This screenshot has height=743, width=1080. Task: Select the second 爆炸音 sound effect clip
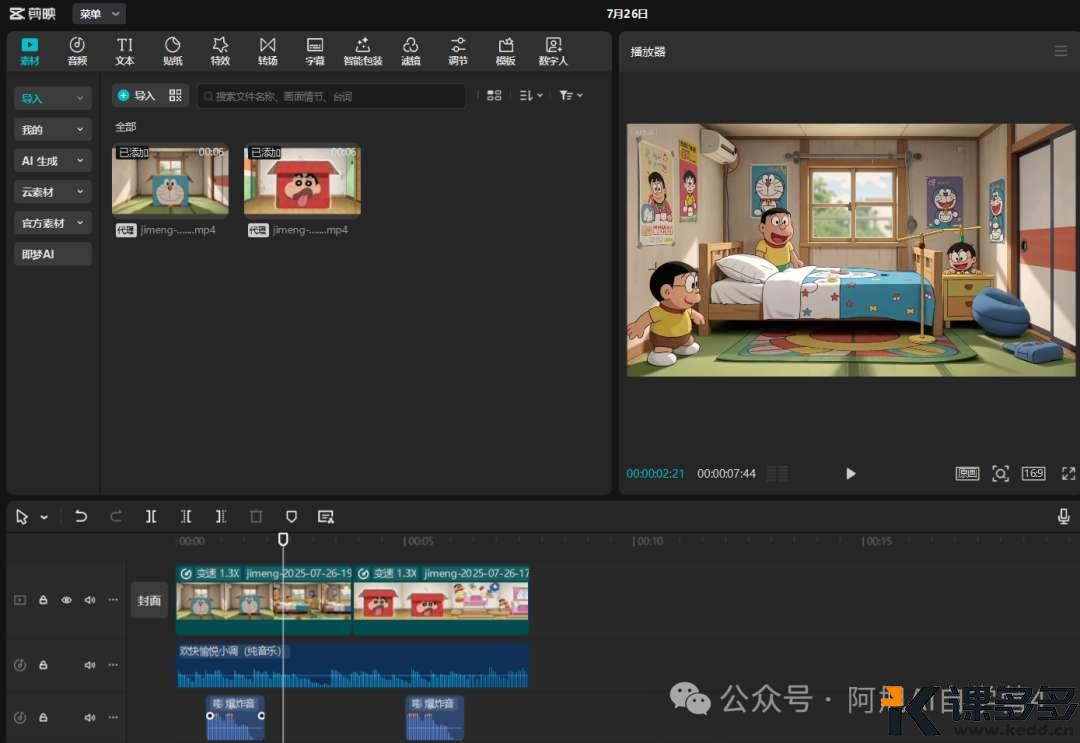pyautogui.click(x=435, y=718)
